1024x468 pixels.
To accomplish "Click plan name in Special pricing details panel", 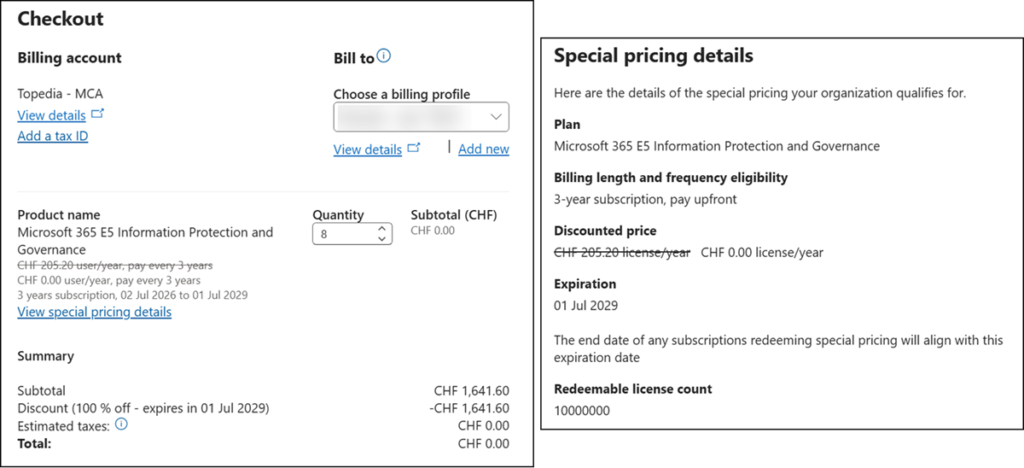I will 716,146.
